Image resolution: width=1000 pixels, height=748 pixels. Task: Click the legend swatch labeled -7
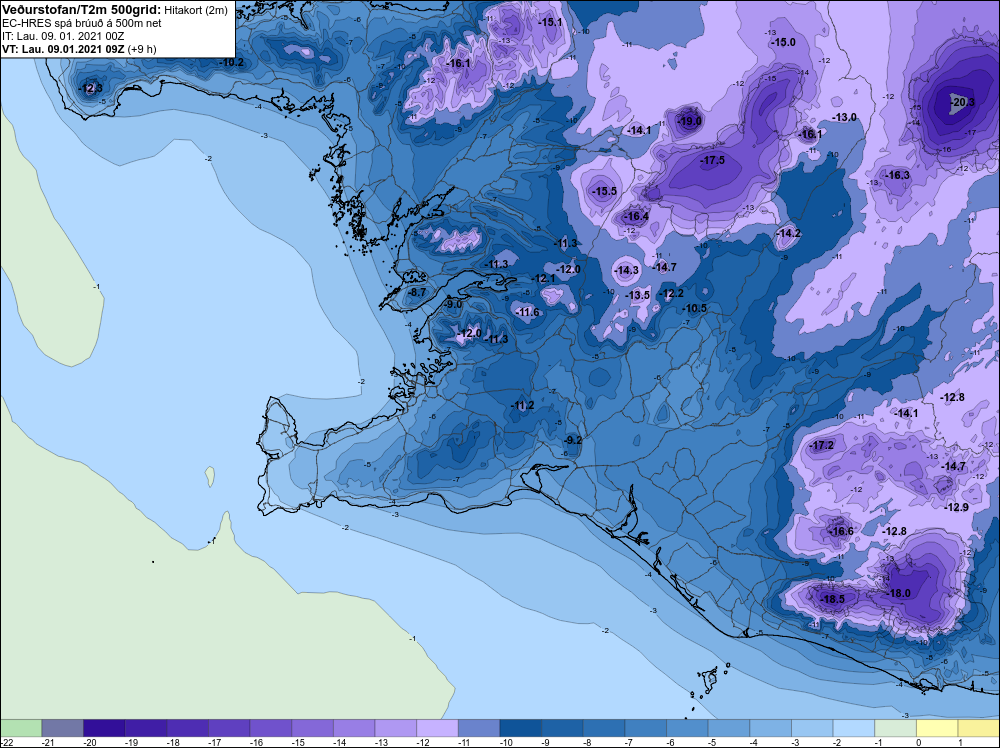(645, 728)
